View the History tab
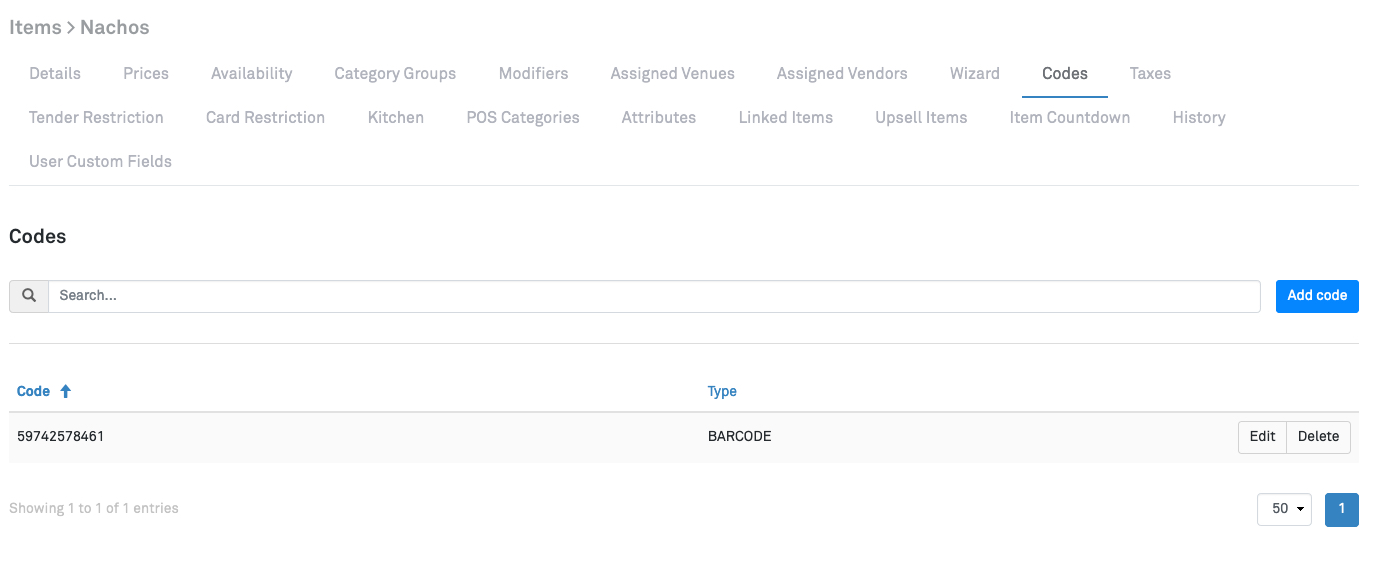This screenshot has width=1376, height=570. [1199, 118]
